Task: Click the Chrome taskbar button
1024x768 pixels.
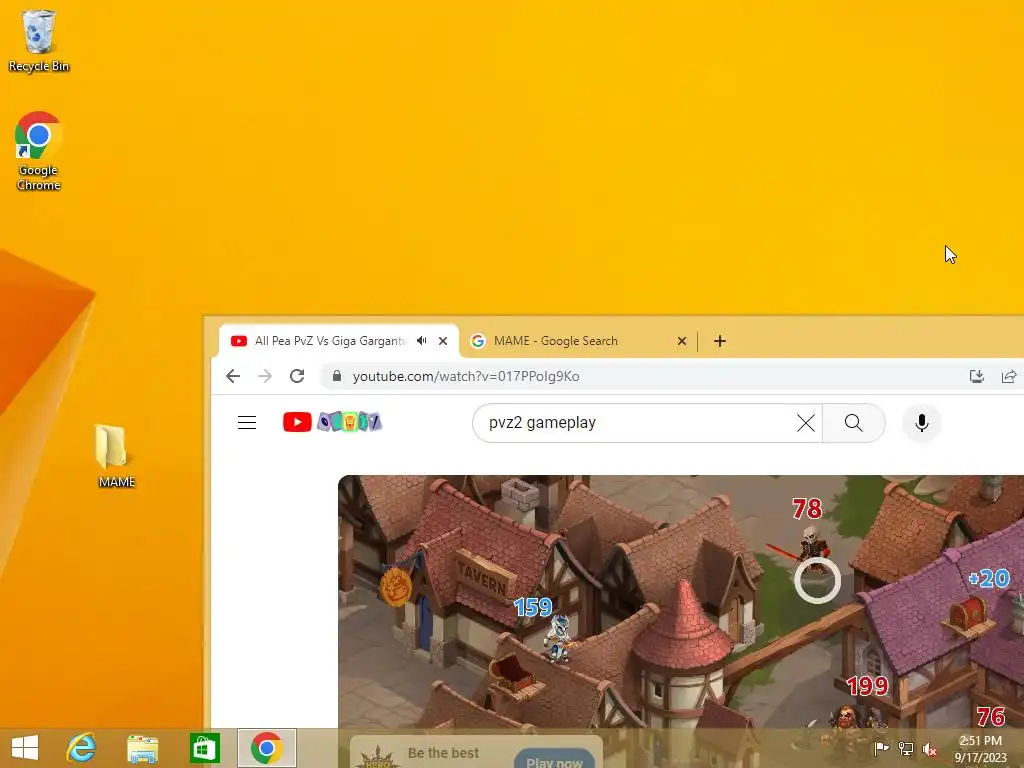Action: click(x=266, y=748)
